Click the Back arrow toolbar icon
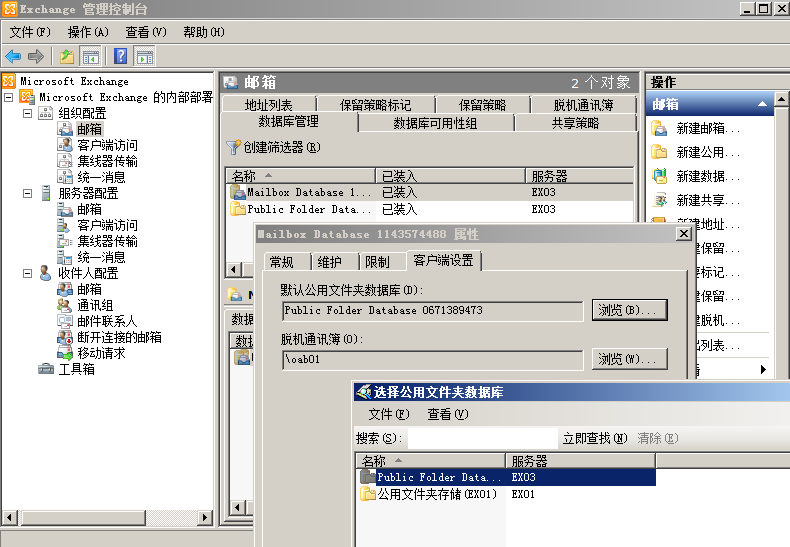Image resolution: width=790 pixels, height=547 pixels. pos(13,56)
